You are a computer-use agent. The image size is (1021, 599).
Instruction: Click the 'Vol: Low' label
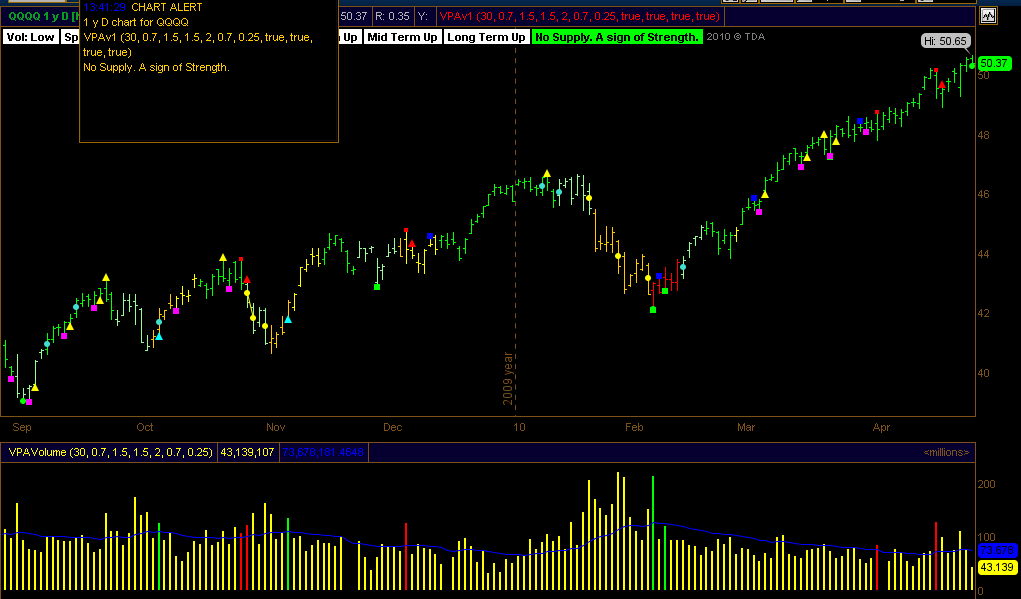coord(31,37)
